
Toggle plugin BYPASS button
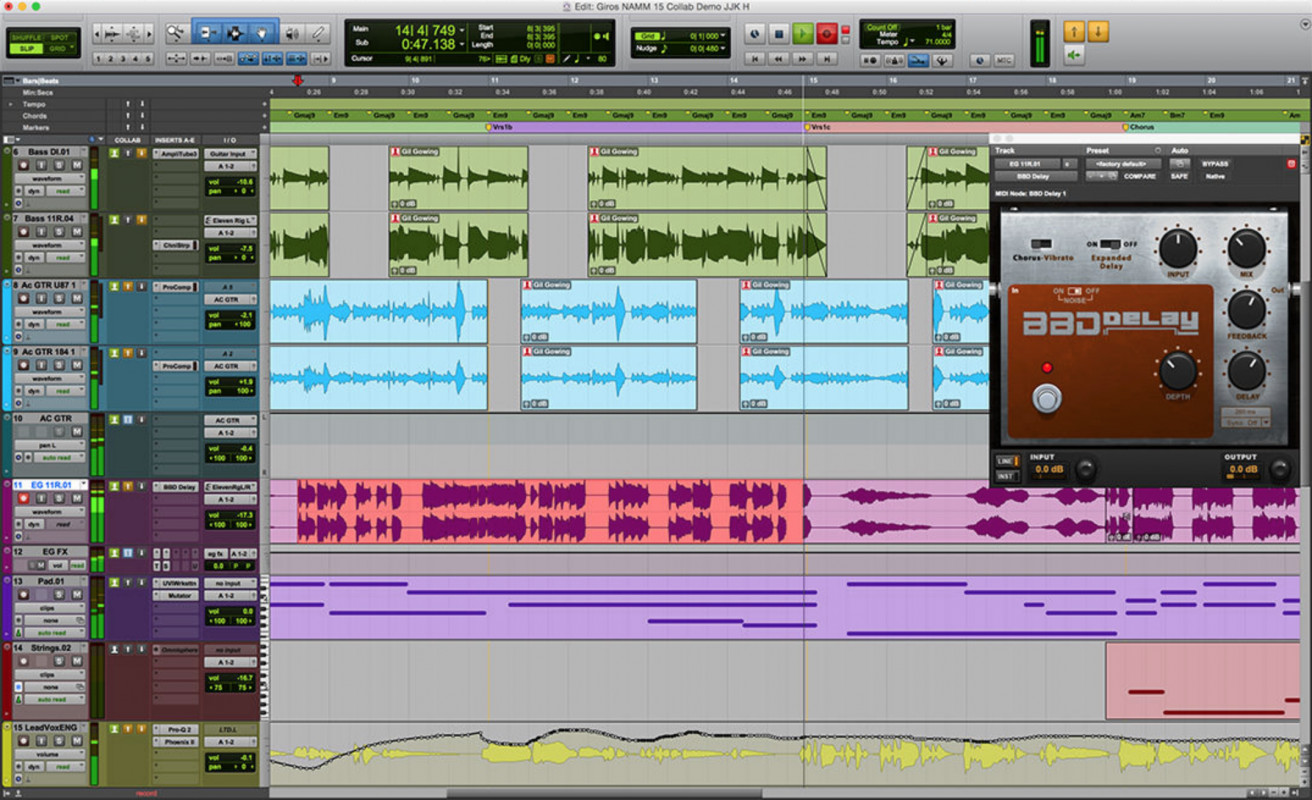point(1214,163)
